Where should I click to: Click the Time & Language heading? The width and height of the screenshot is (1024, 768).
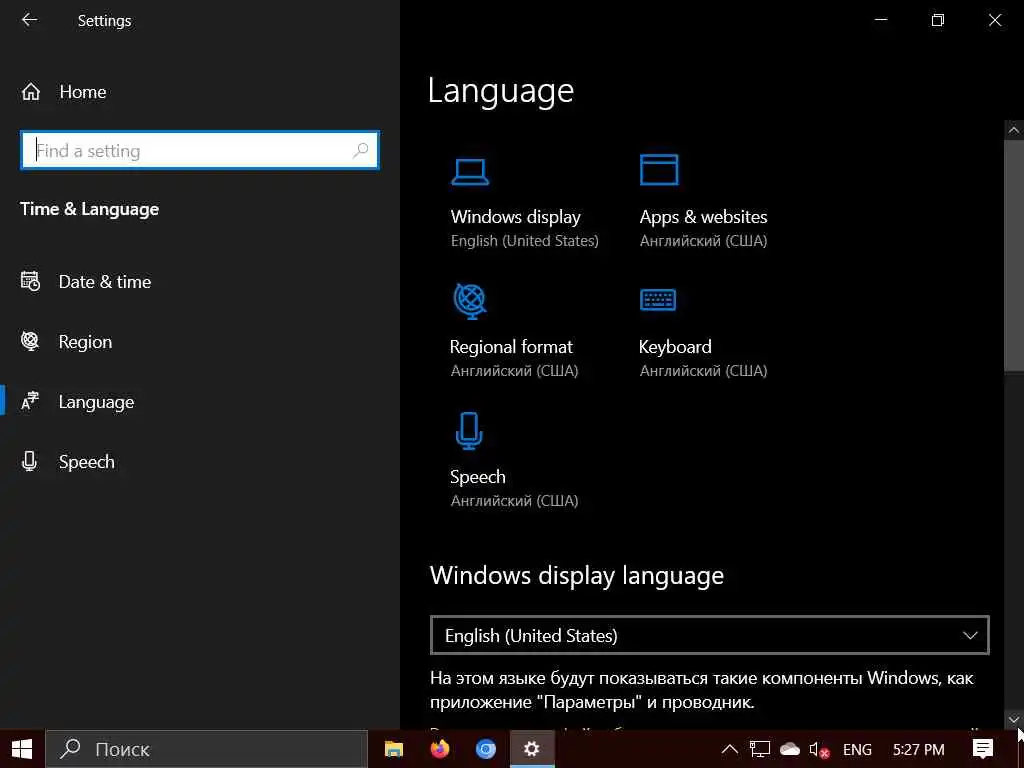click(89, 209)
